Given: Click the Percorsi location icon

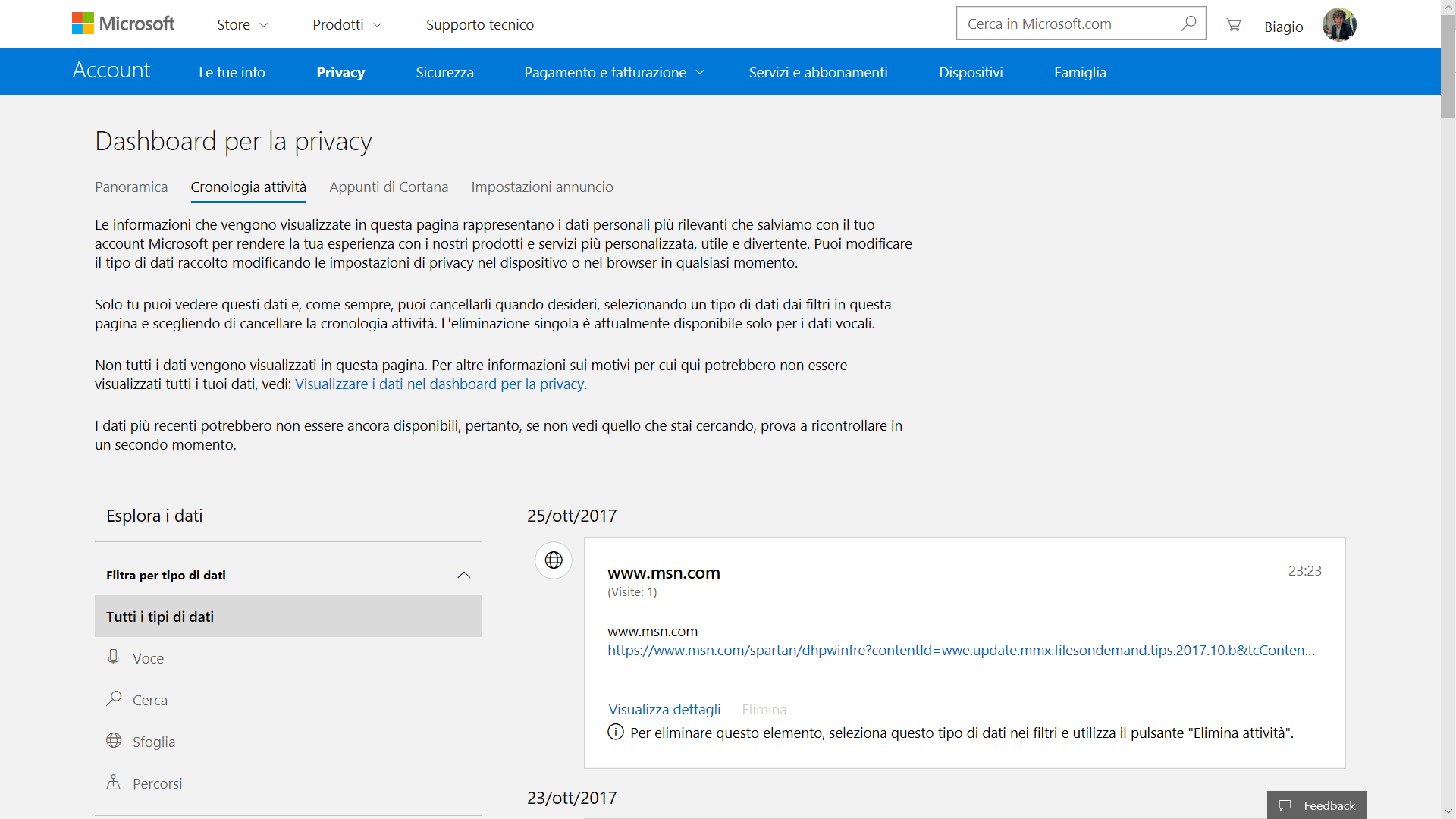Looking at the screenshot, I should pyautogui.click(x=113, y=782).
